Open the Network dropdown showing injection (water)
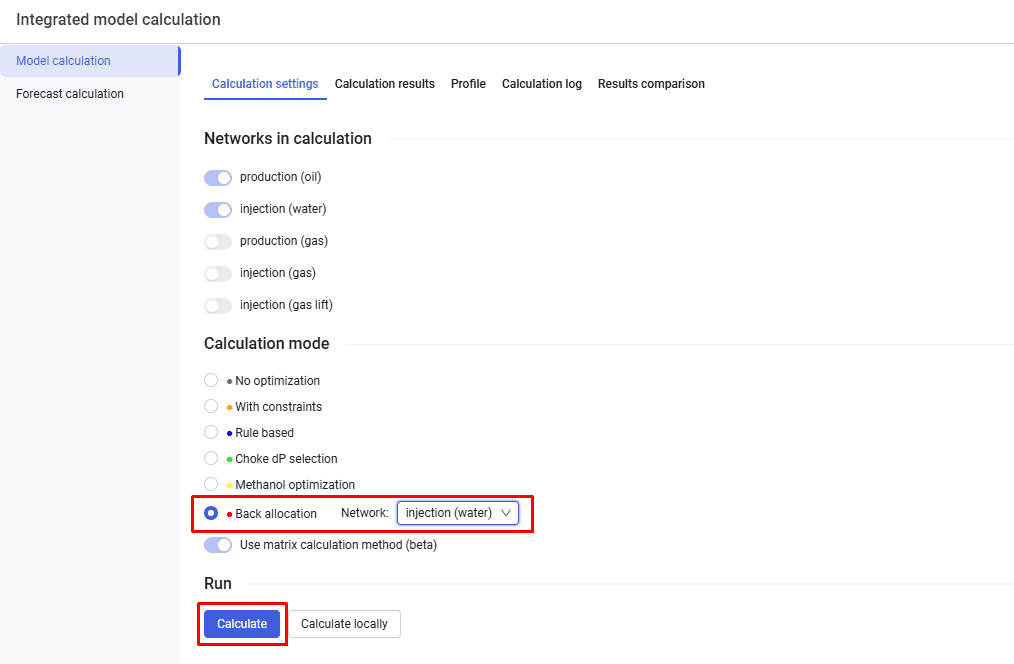Viewport: 1014px width, 664px height. point(458,513)
